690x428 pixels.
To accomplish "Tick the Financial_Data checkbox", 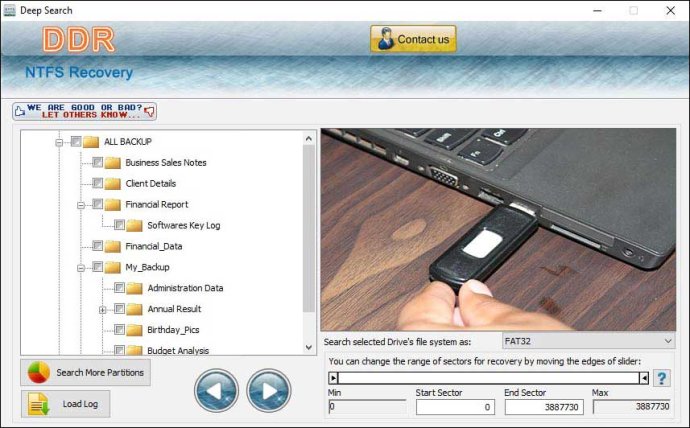I will coord(98,246).
